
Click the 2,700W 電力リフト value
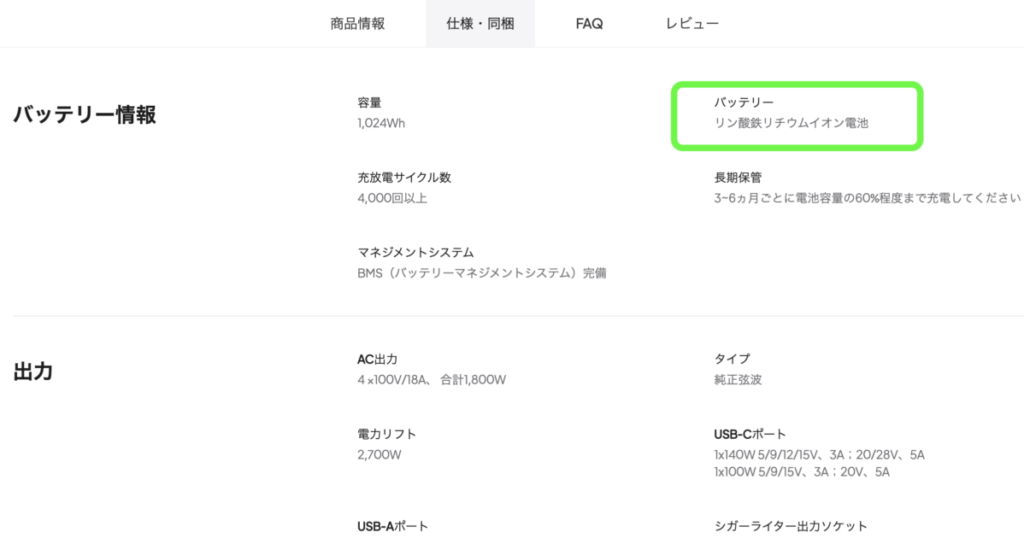coord(379,455)
